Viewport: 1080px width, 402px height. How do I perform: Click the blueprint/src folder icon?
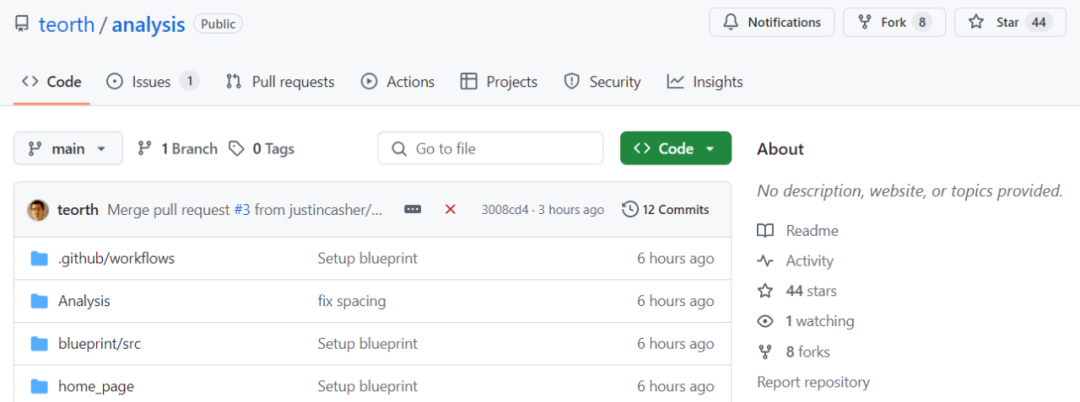39,344
